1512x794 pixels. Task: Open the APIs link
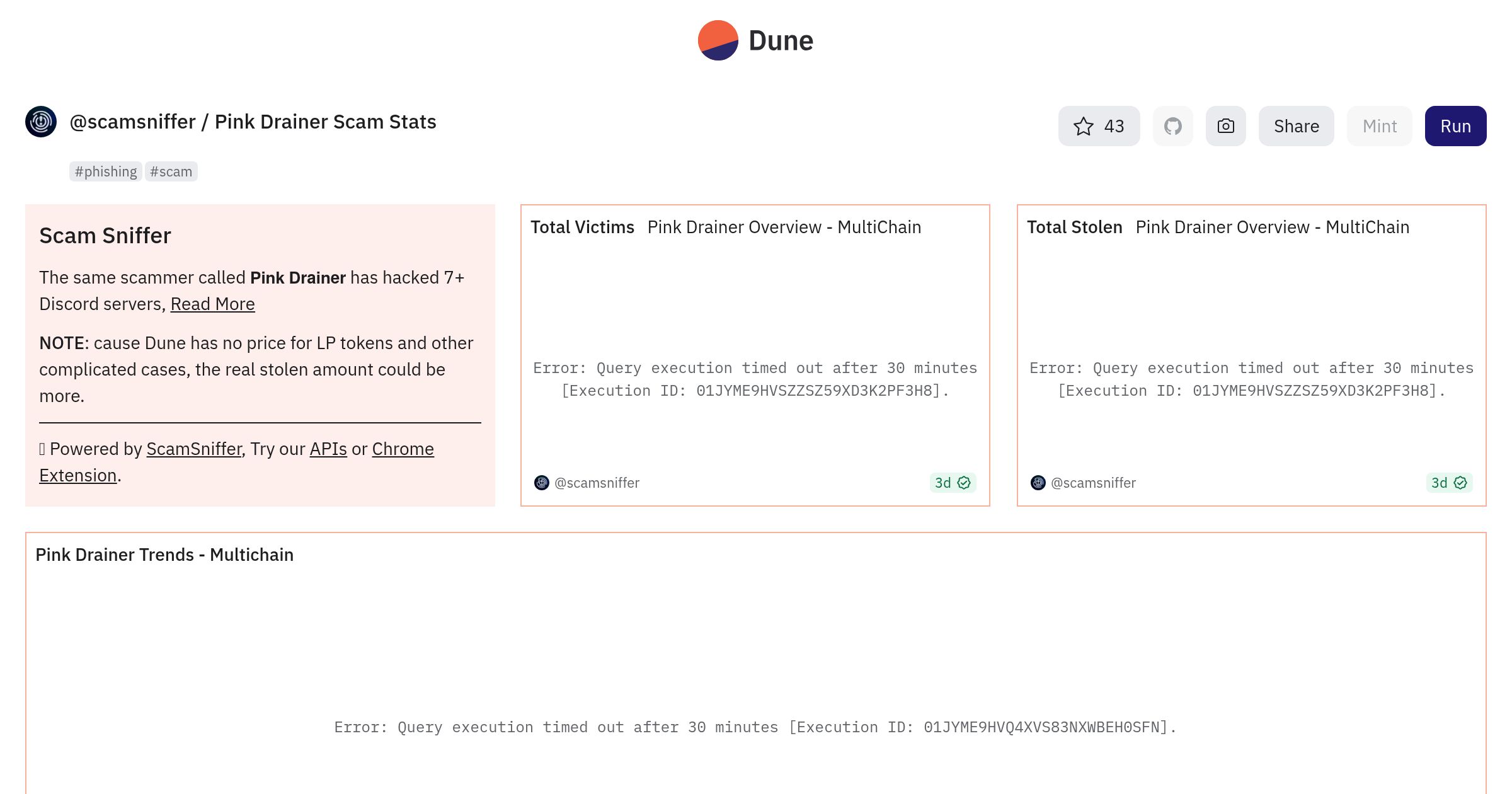point(328,449)
